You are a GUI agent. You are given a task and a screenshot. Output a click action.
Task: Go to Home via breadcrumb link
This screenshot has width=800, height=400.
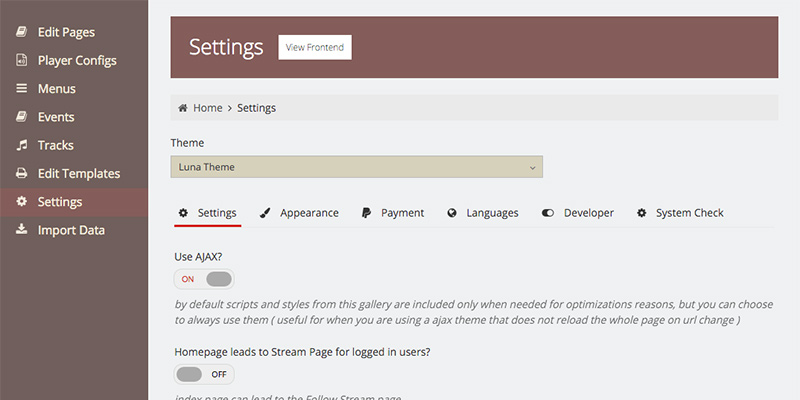tap(208, 108)
